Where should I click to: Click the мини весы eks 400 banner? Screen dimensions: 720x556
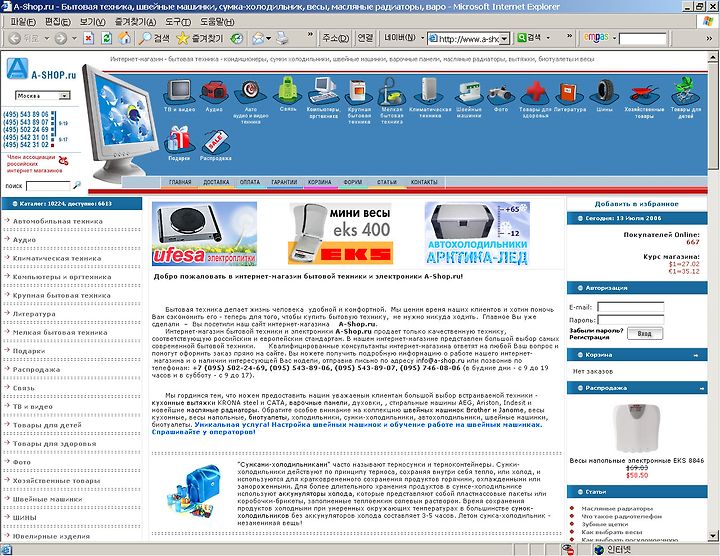pos(340,234)
